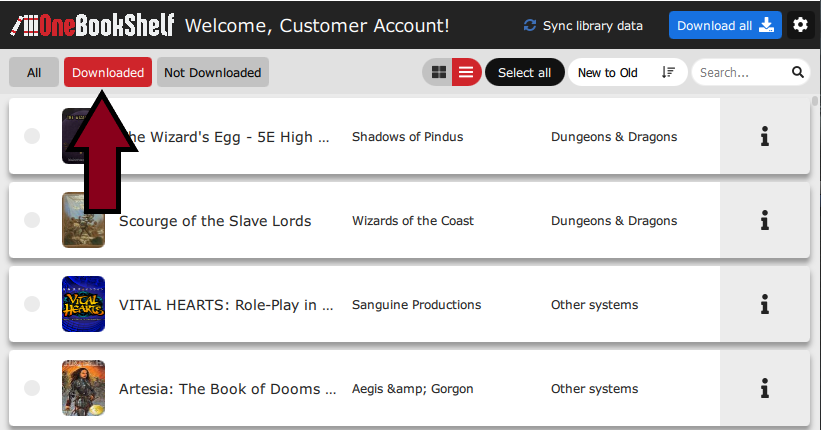Switch to grid view layout

point(438,72)
